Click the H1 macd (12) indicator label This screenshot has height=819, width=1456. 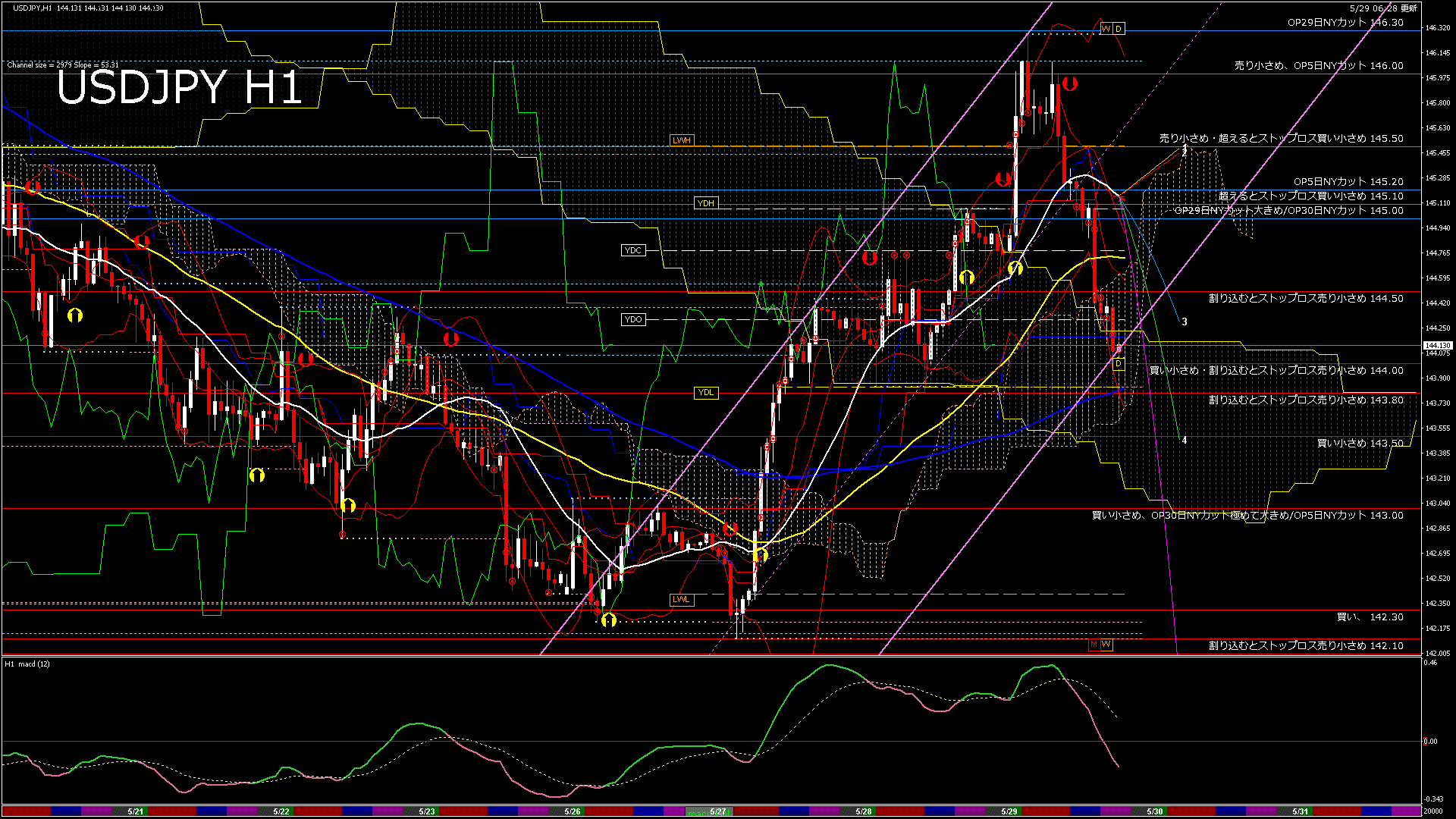click(27, 664)
